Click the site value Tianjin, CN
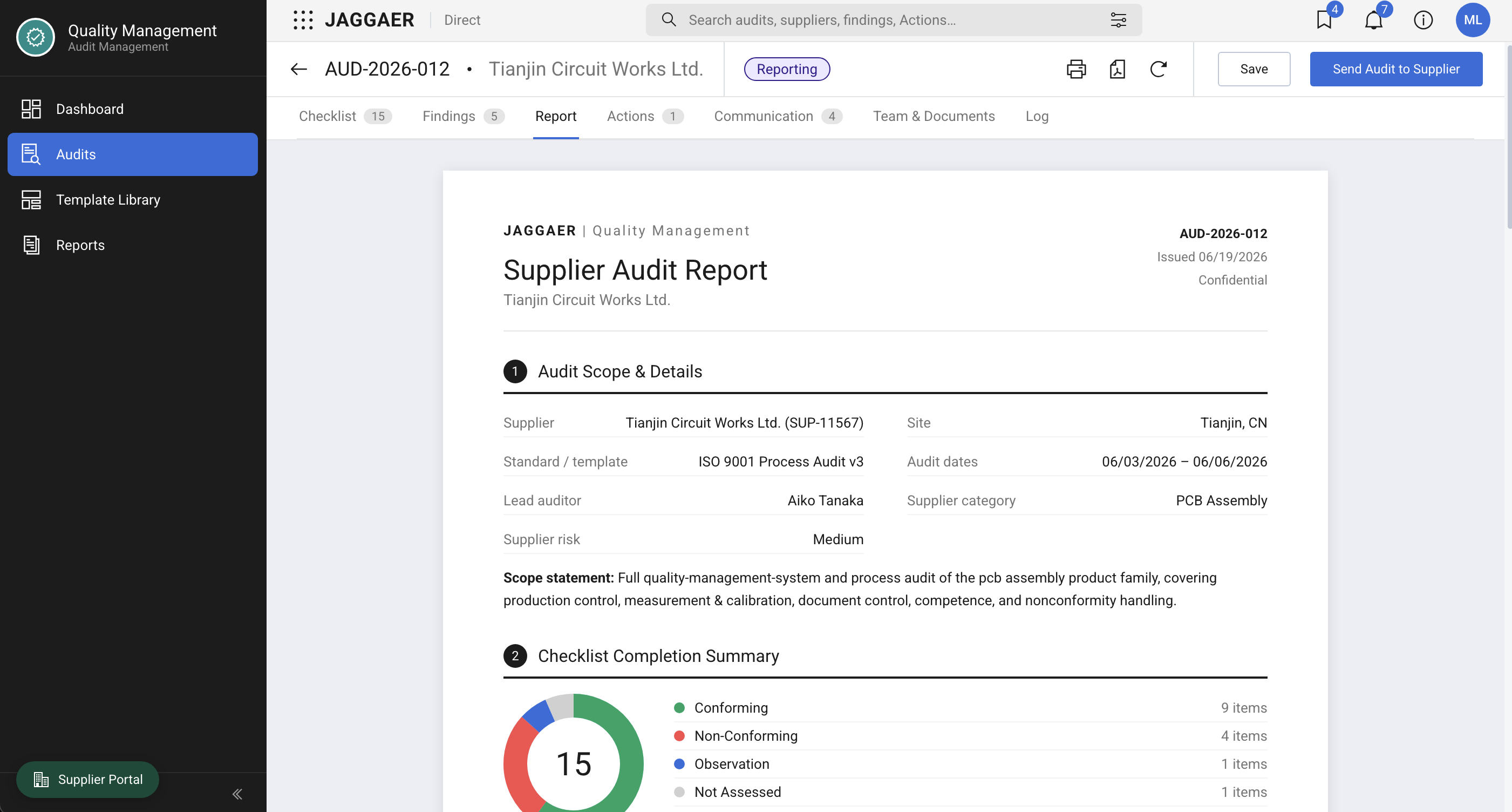This screenshot has width=1512, height=812. point(1234,423)
